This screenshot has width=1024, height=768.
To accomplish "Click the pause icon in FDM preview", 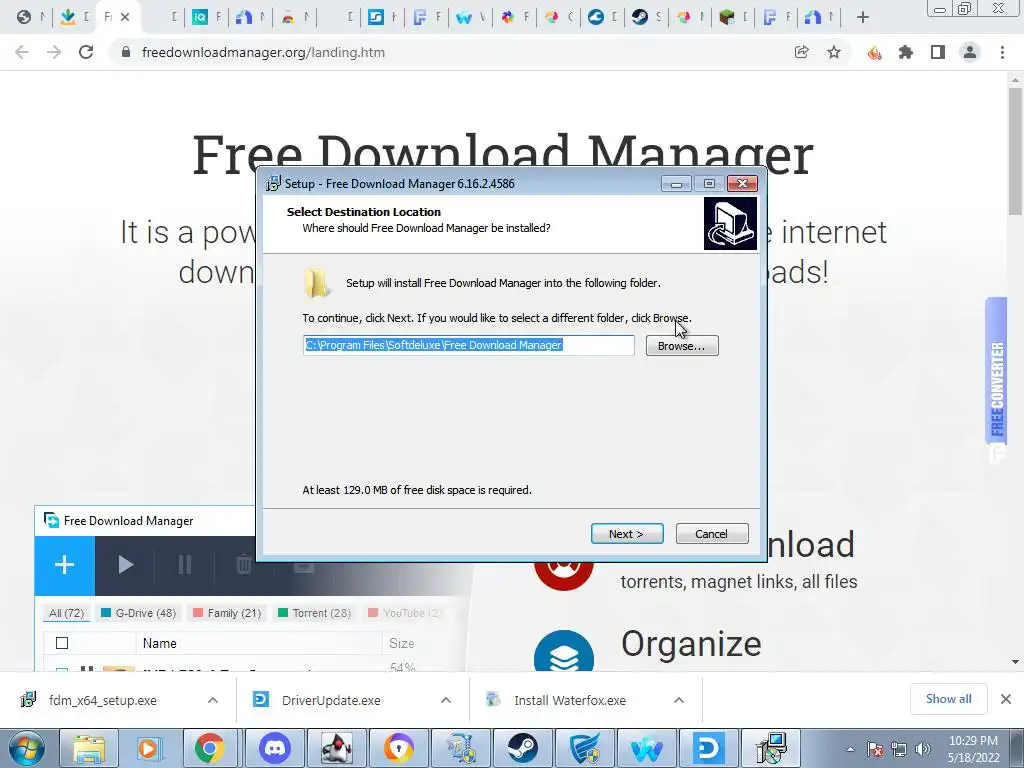I will (185, 565).
